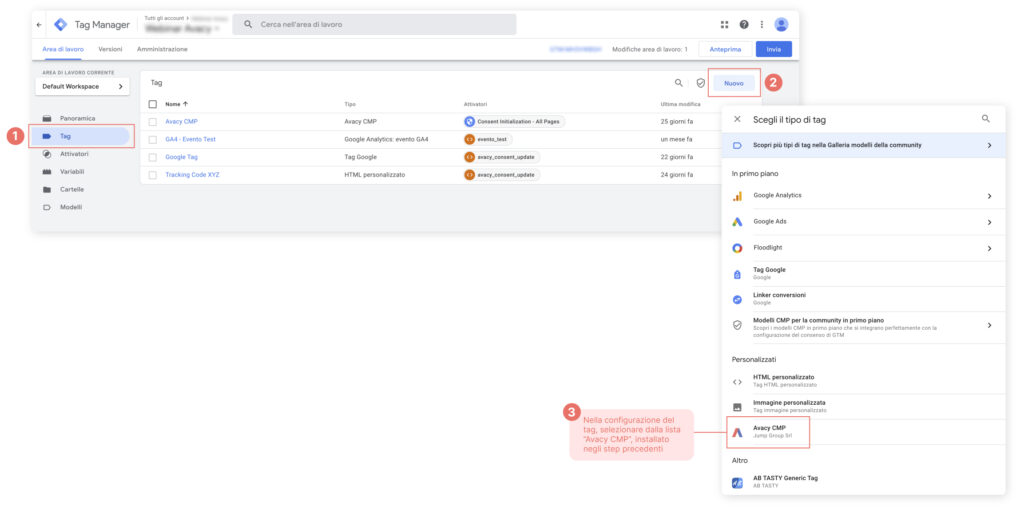Expand the Modelli CMP per la community chevron
The image size is (1024, 513).
click(x=989, y=325)
